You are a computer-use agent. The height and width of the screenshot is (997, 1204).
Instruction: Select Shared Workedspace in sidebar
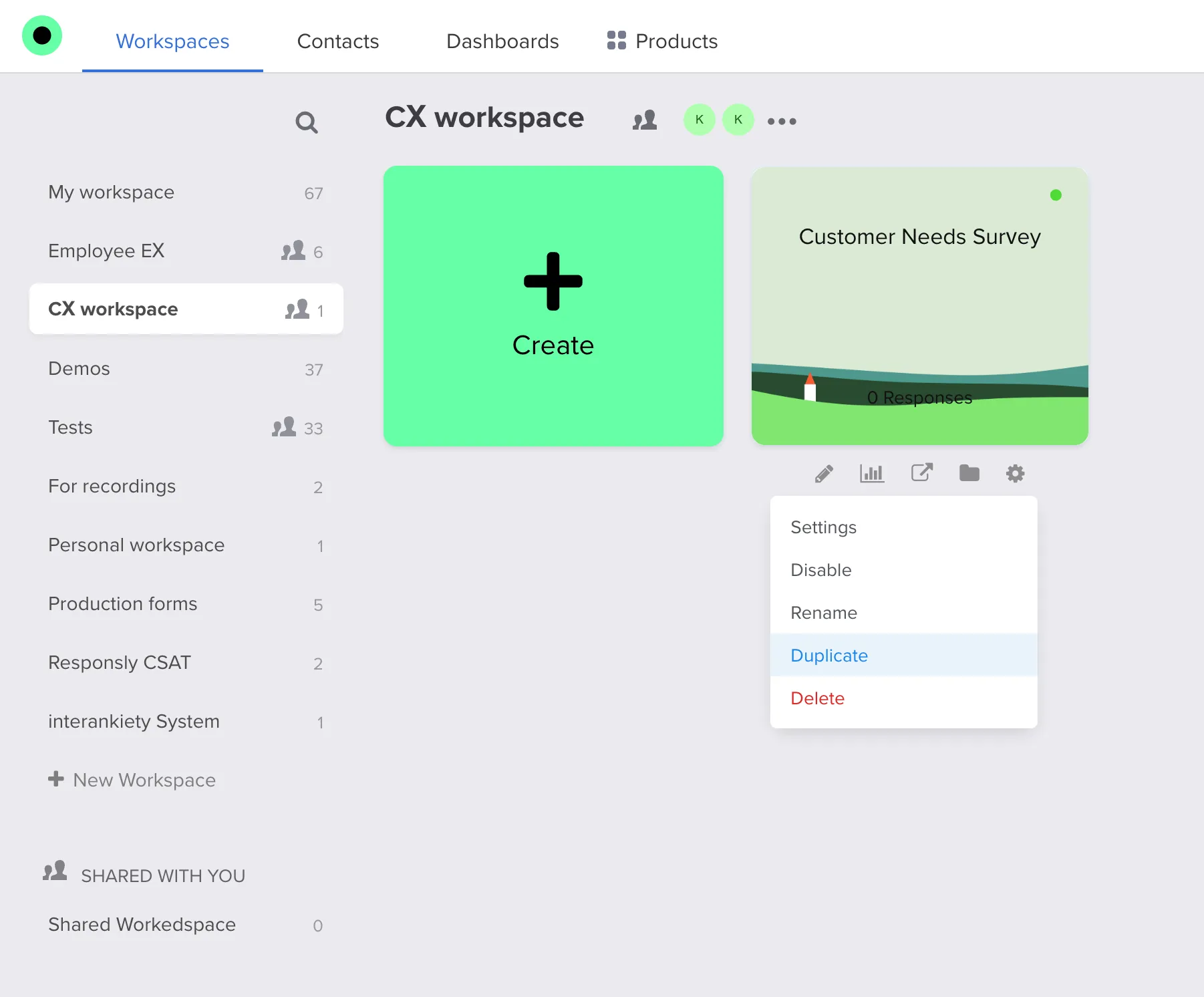(186, 925)
